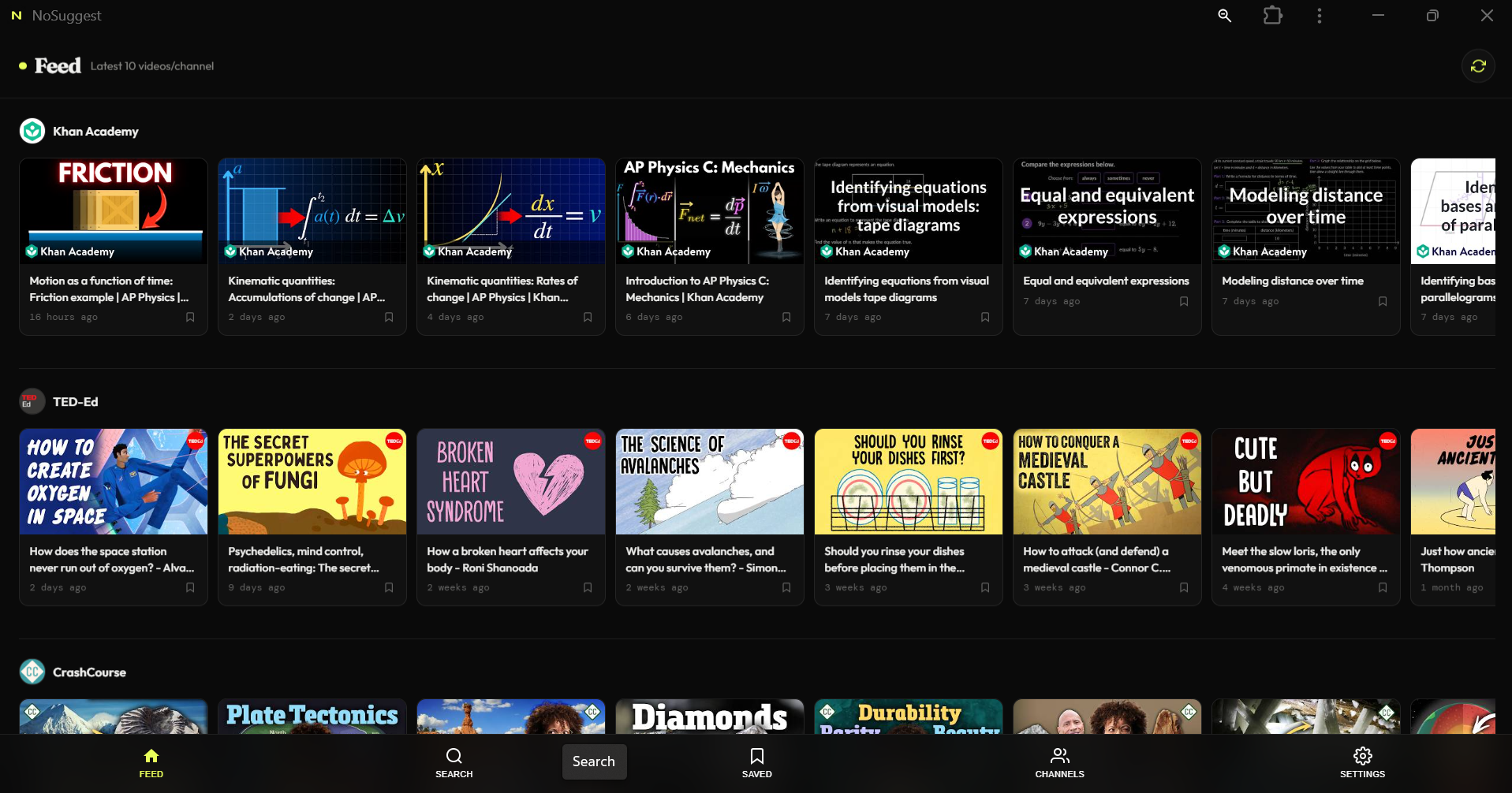Click the CrashCourse channel avatar

pos(32,672)
